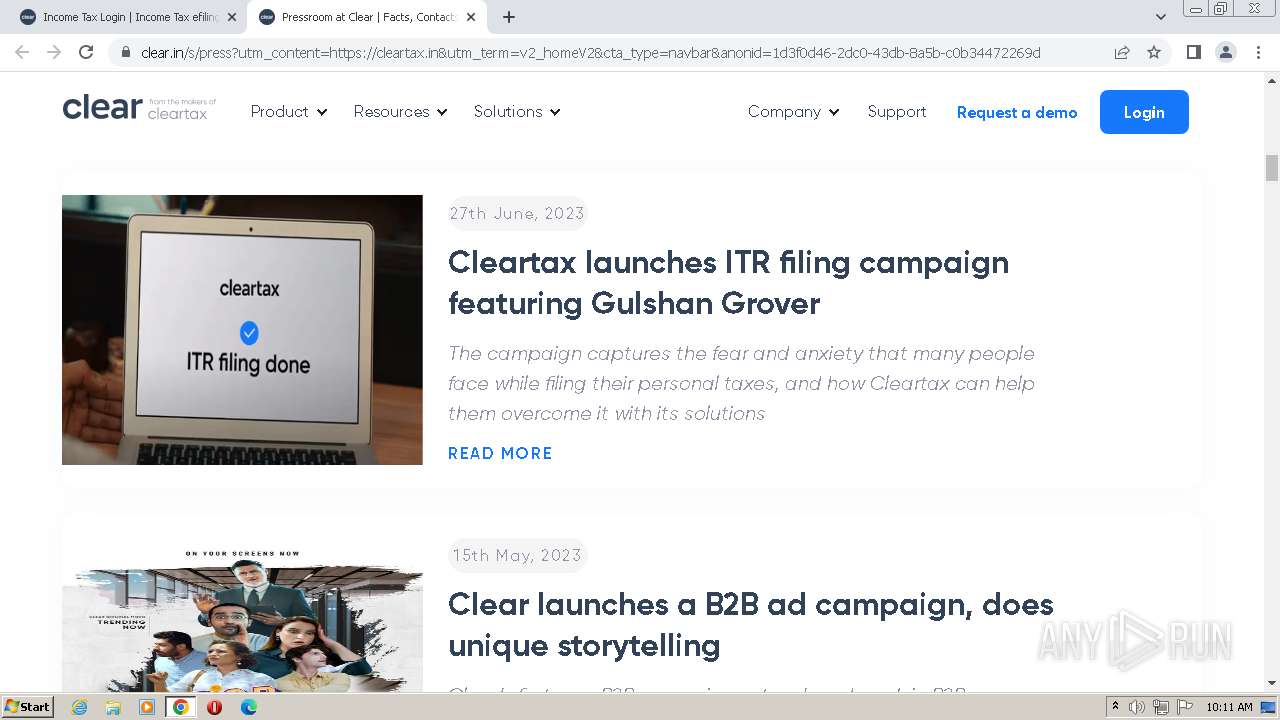Open network tray icon
The image size is (1280, 720).
(x=1161, y=707)
